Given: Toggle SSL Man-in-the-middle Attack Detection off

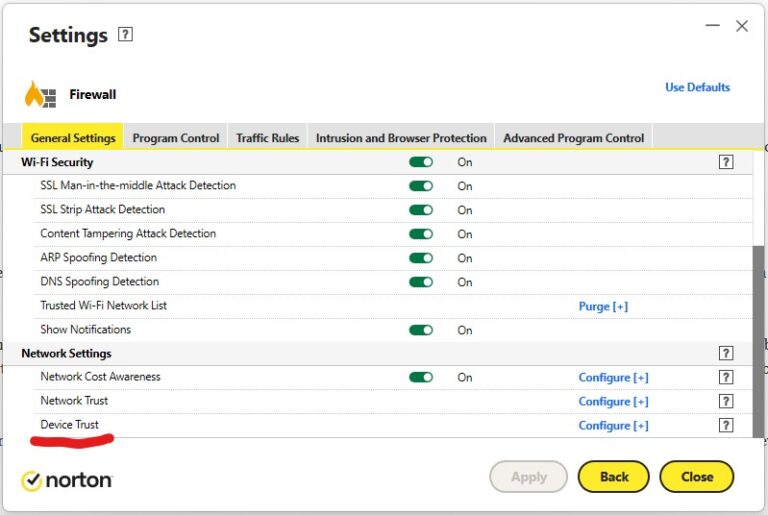Looking at the screenshot, I should tap(421, 186).
